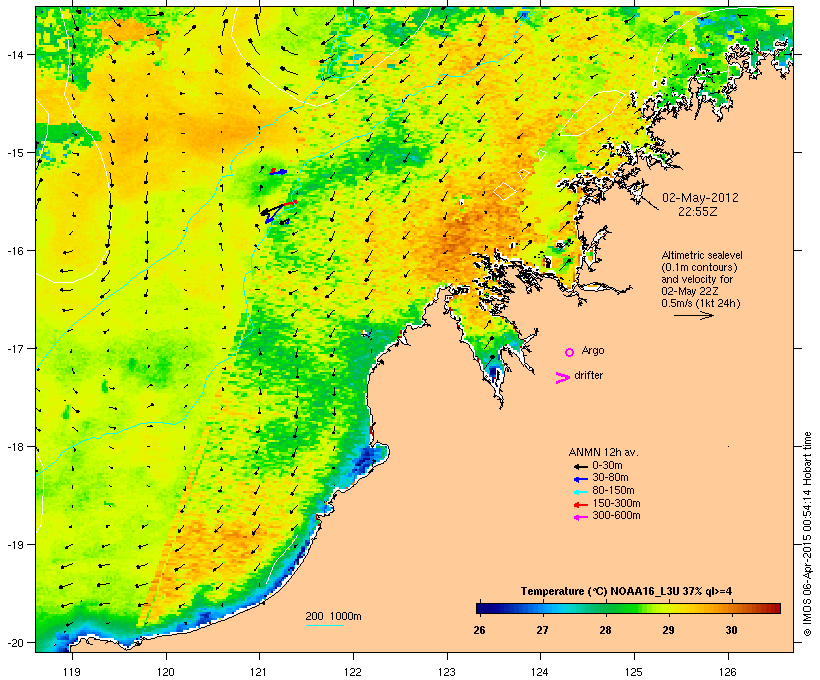Click the red 150-300m legend arrow

[580, 504]
